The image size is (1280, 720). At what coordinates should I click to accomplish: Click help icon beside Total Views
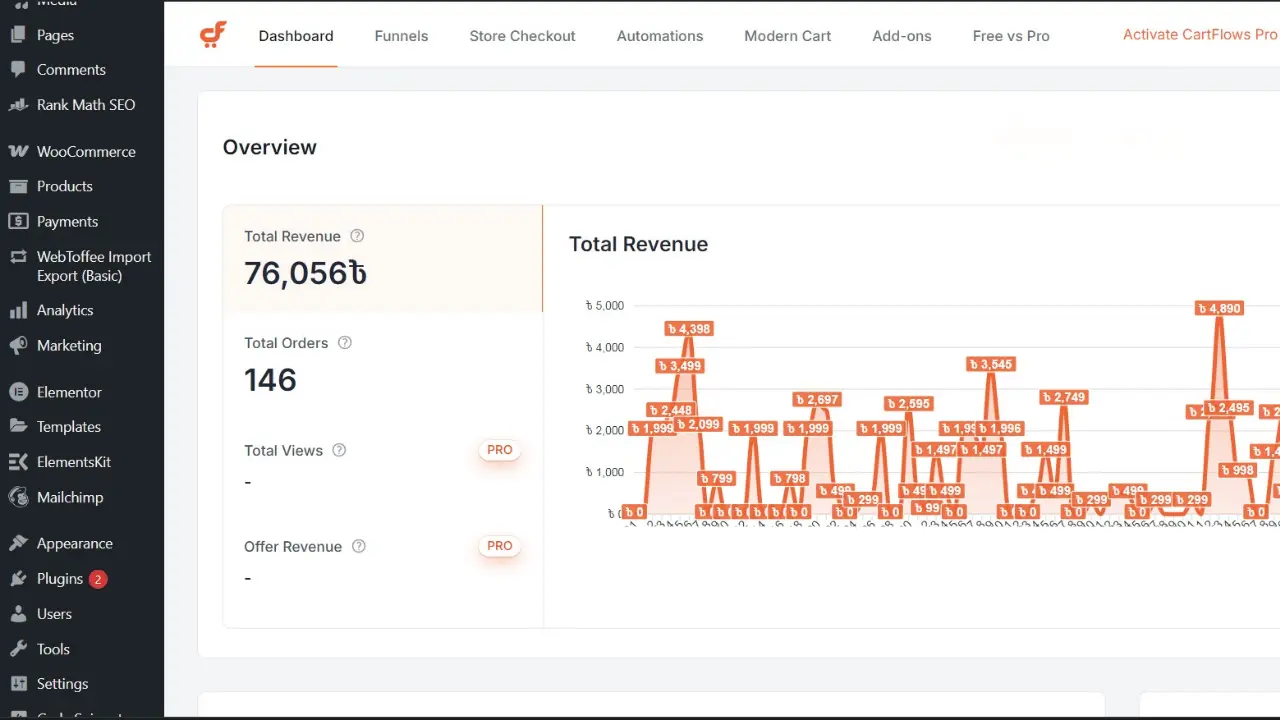pos(339,450)
